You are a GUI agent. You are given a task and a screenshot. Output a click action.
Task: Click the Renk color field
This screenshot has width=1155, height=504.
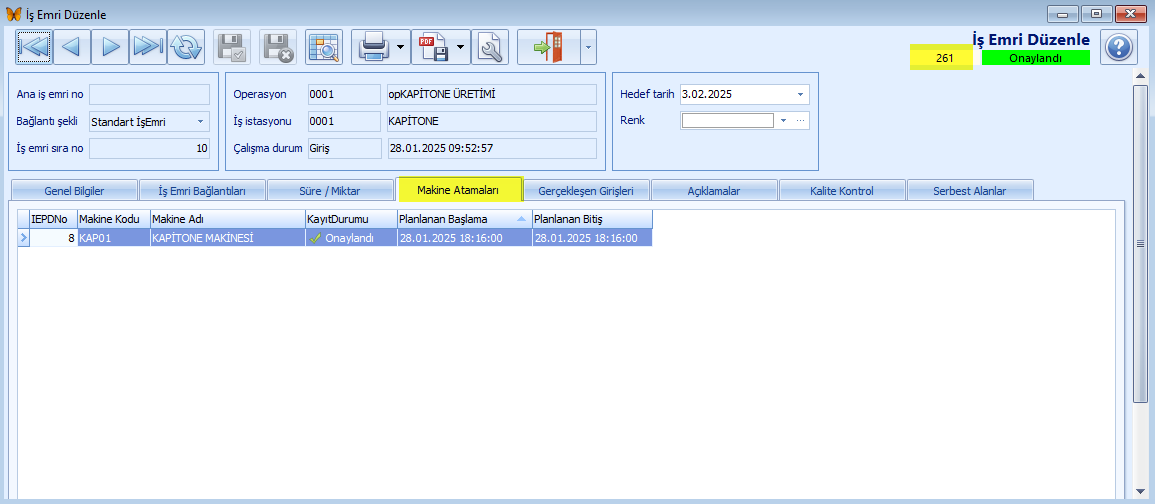click(727, 120)
